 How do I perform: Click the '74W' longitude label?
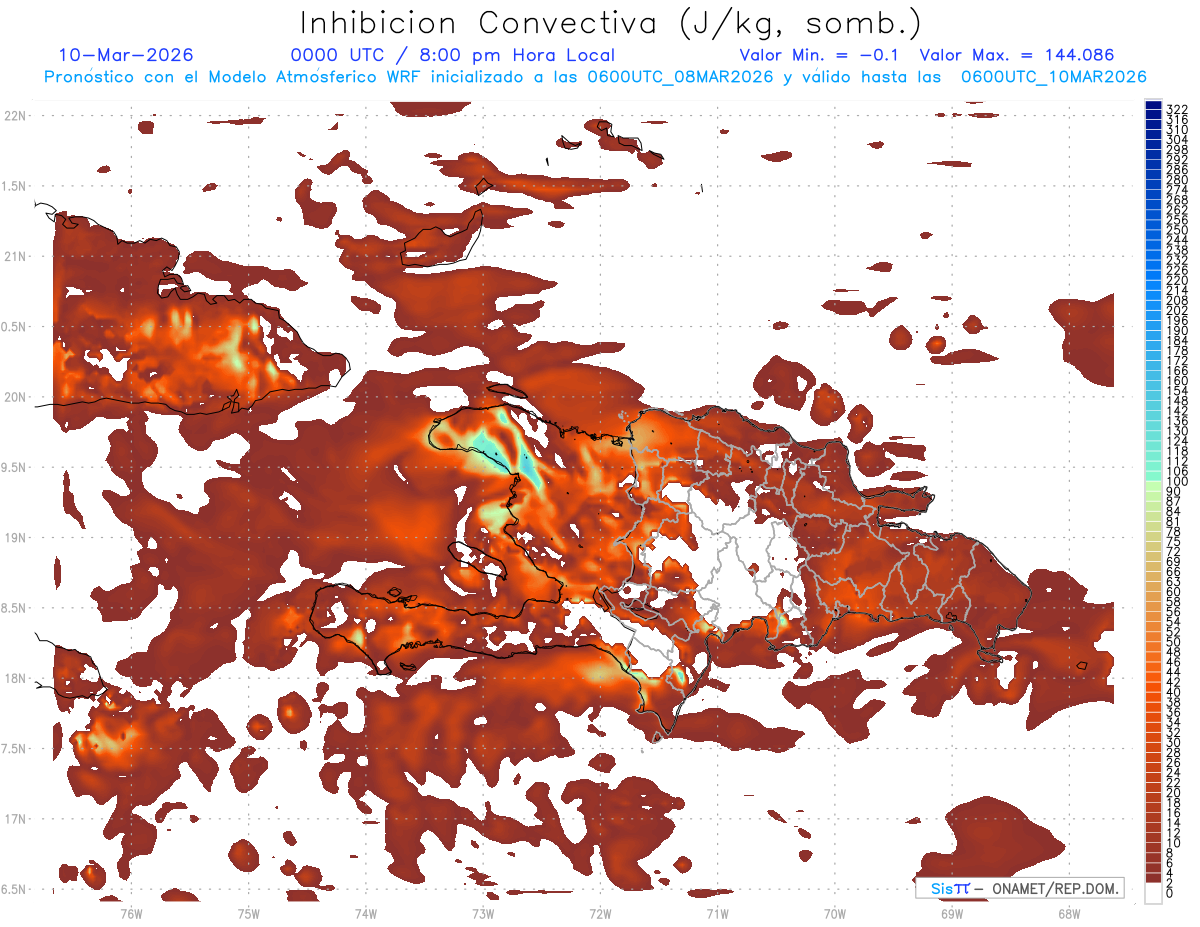[x=366, y=912]
